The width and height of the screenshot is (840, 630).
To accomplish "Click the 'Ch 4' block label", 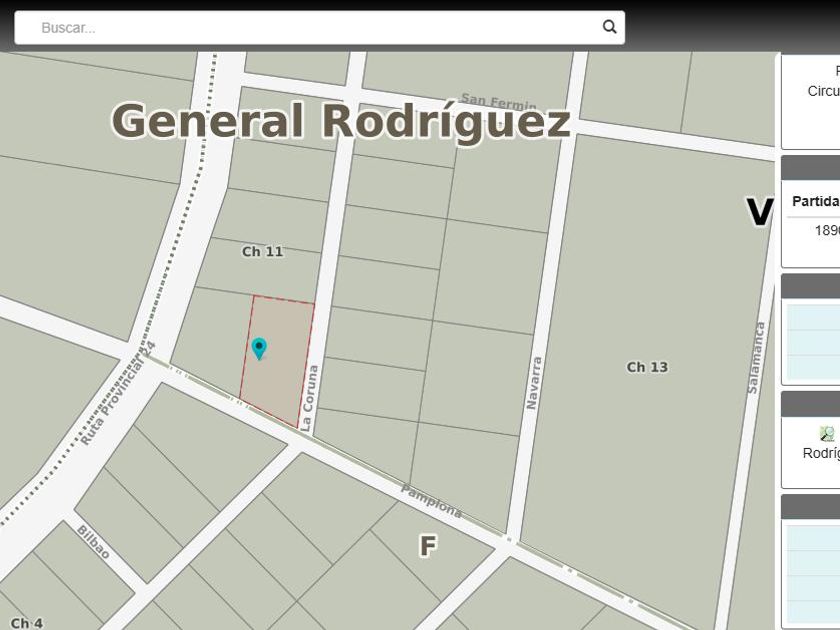I will coord(27,623).
